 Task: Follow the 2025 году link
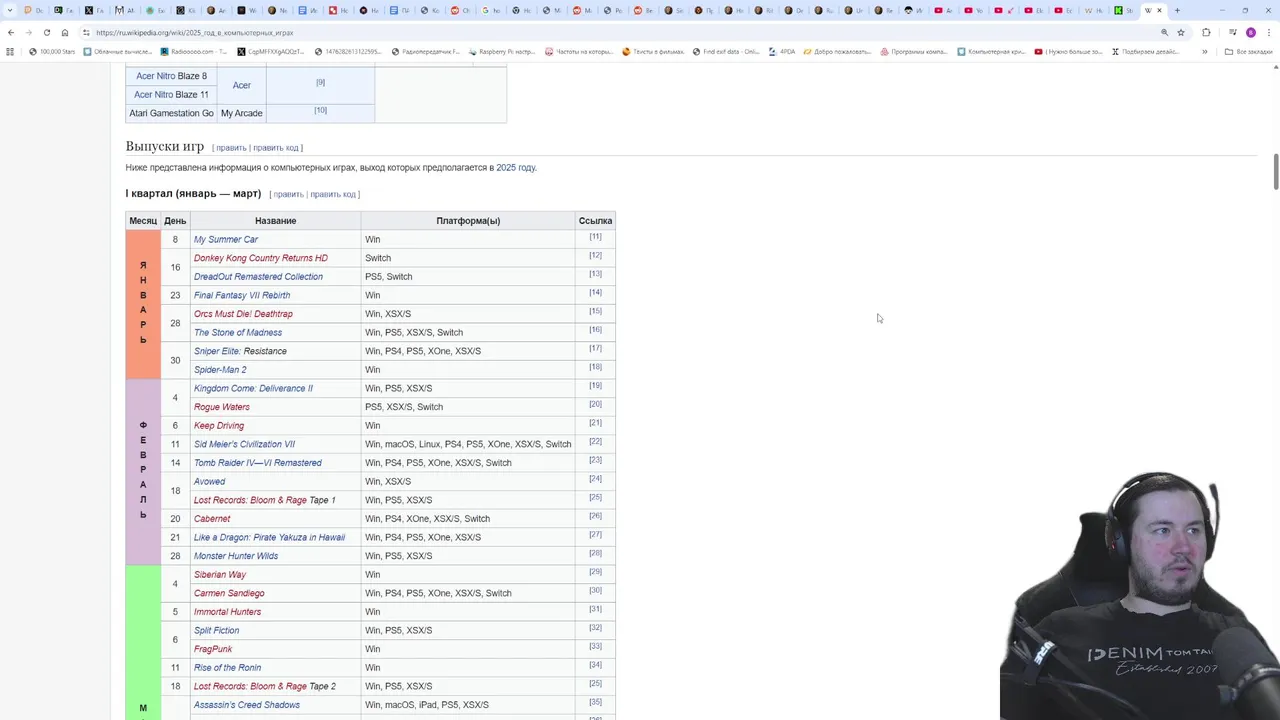[x=515, y=168]
